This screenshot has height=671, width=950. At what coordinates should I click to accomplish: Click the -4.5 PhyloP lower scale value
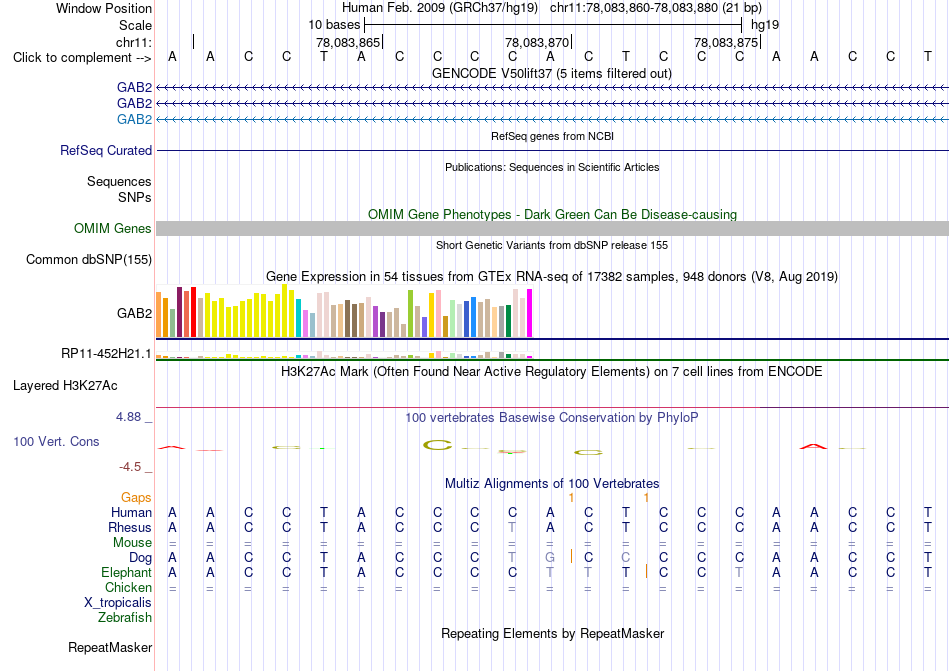[130, 466]
